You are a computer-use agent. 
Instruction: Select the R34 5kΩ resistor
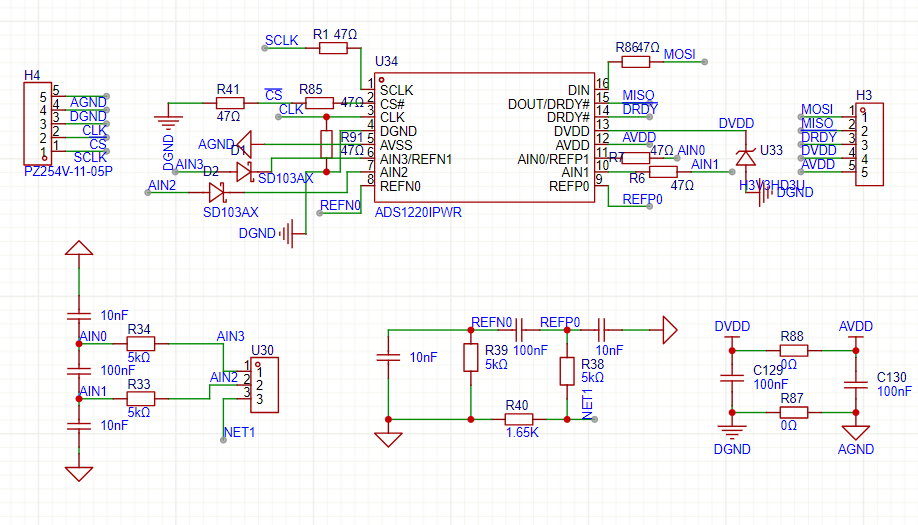(x=139, y=344)
